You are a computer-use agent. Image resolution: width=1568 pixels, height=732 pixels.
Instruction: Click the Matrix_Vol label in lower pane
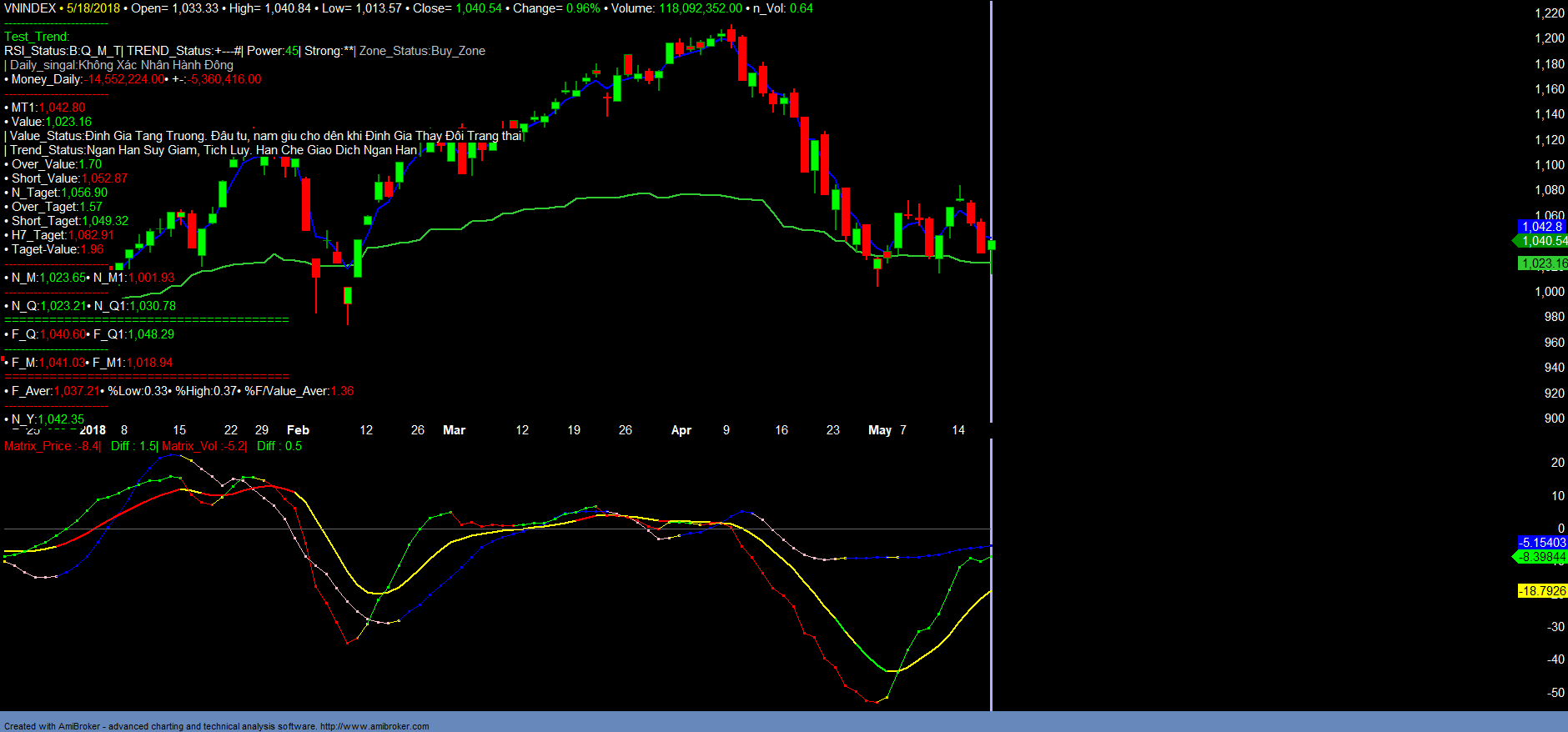(189, 446)
